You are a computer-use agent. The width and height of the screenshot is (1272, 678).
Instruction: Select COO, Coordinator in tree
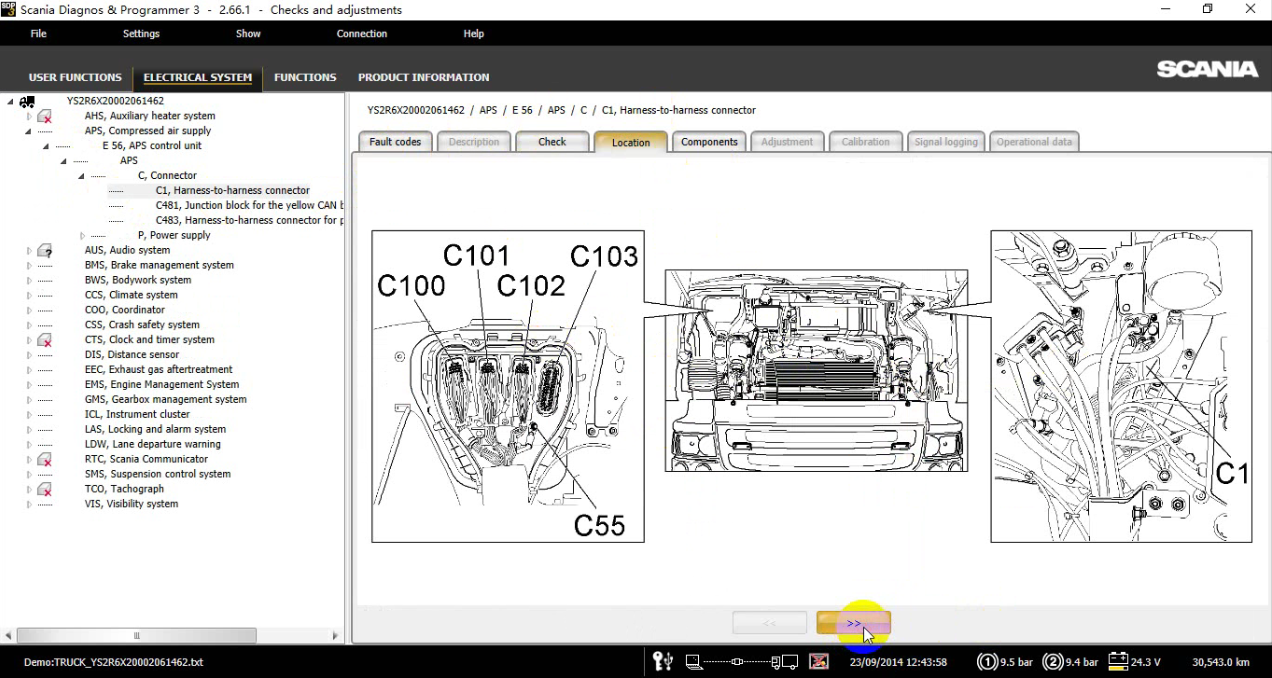pos(125,310)
